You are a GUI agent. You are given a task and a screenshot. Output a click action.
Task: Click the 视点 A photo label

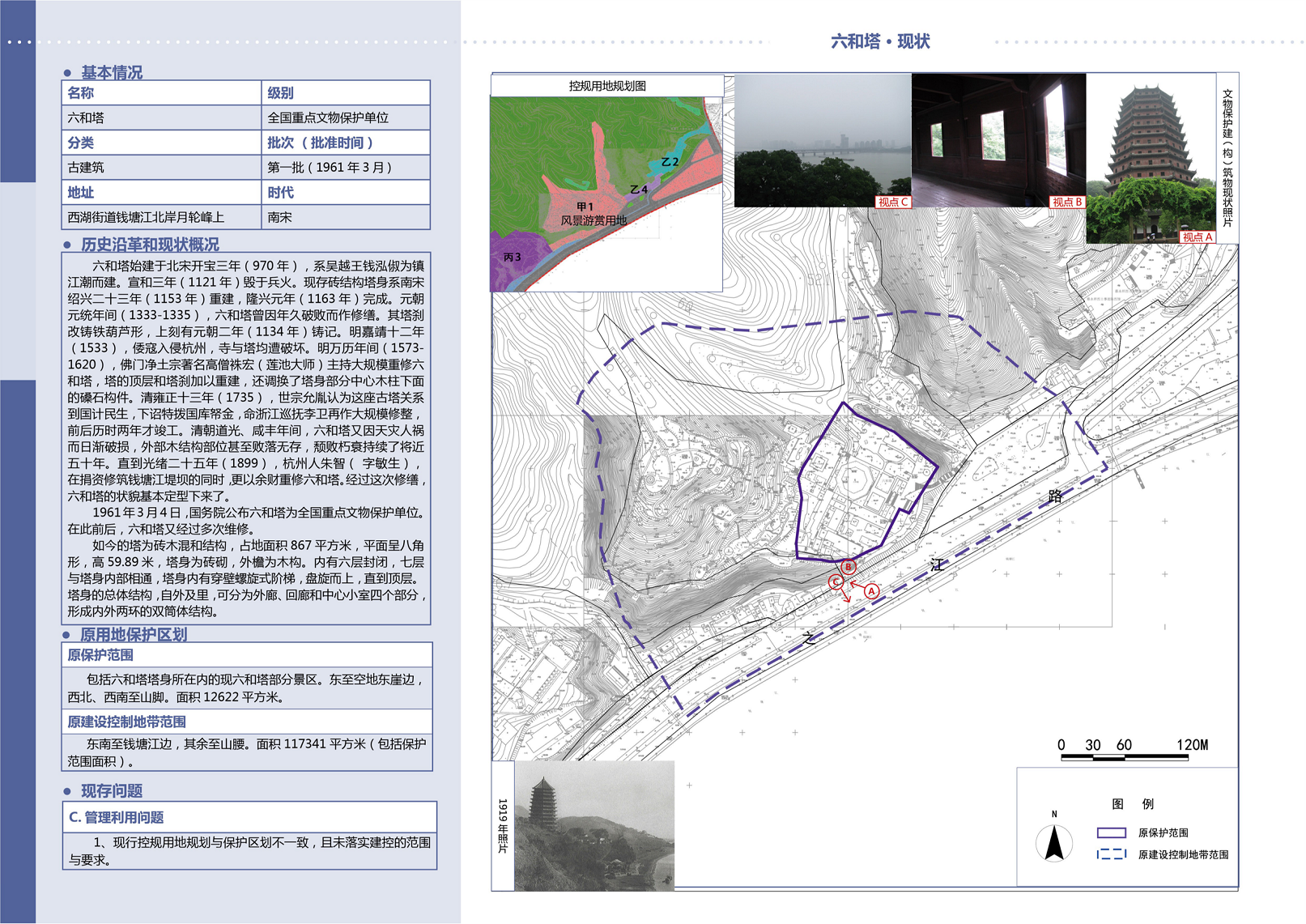[x=1198, y=237]
